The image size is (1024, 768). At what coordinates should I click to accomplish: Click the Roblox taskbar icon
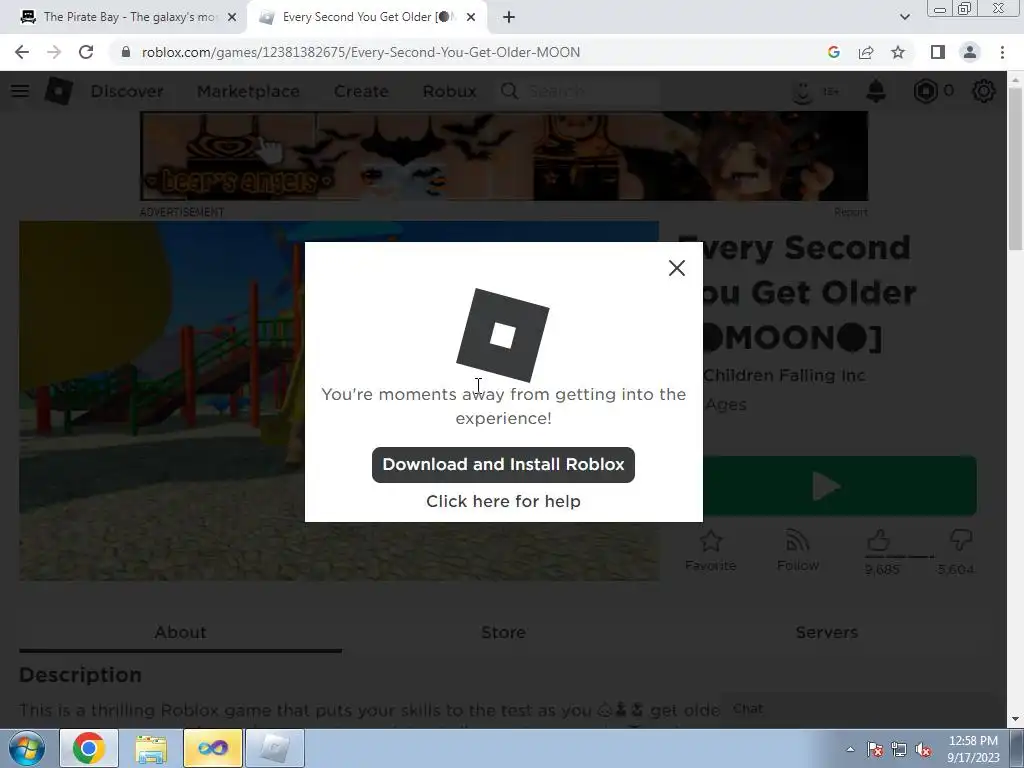click(x=275, y=748)
